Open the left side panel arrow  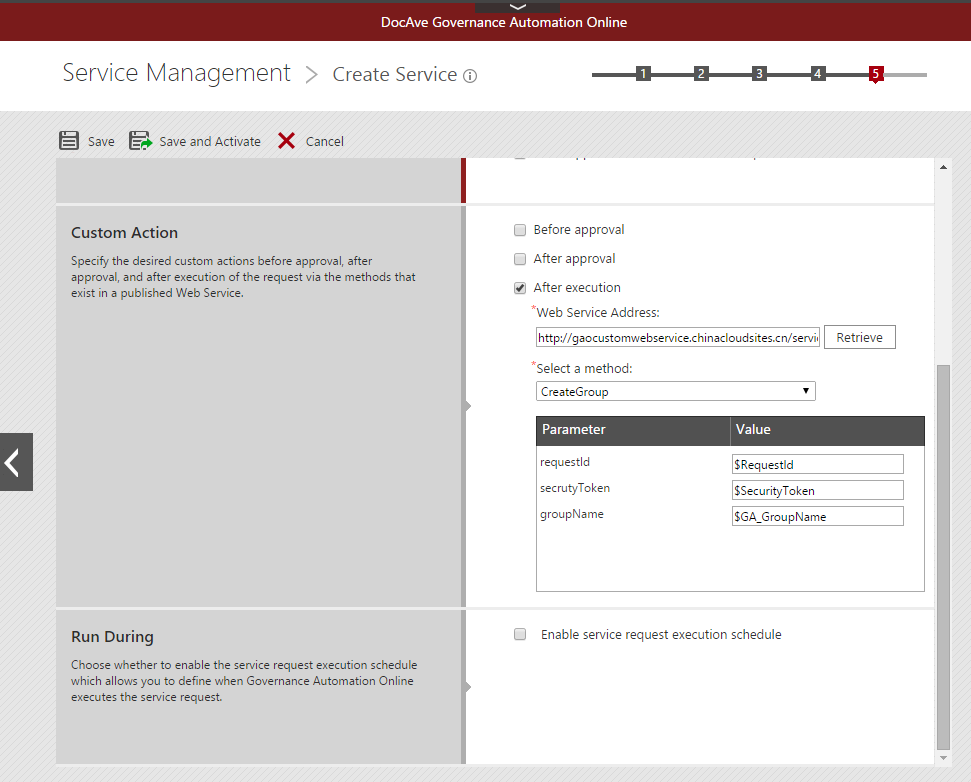tap(15, 462)
